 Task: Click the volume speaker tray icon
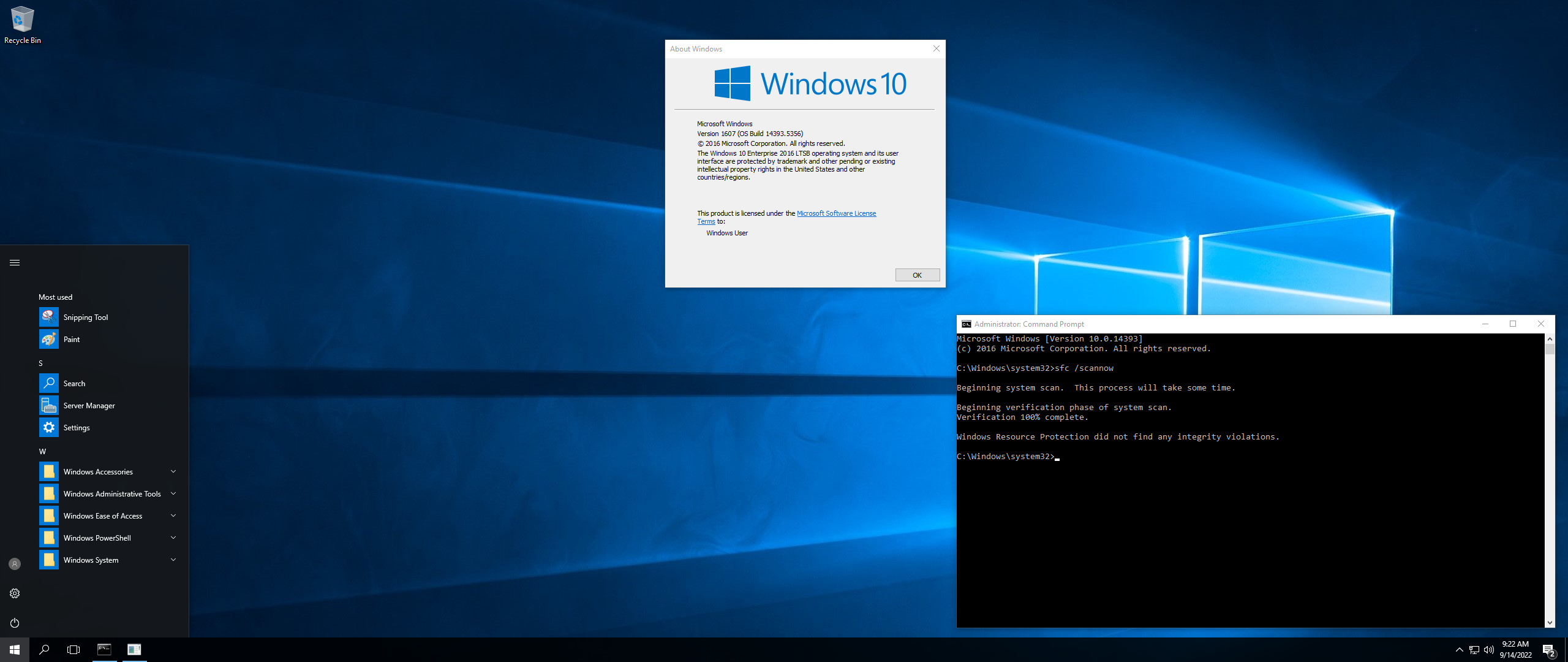coord(1489,650)
